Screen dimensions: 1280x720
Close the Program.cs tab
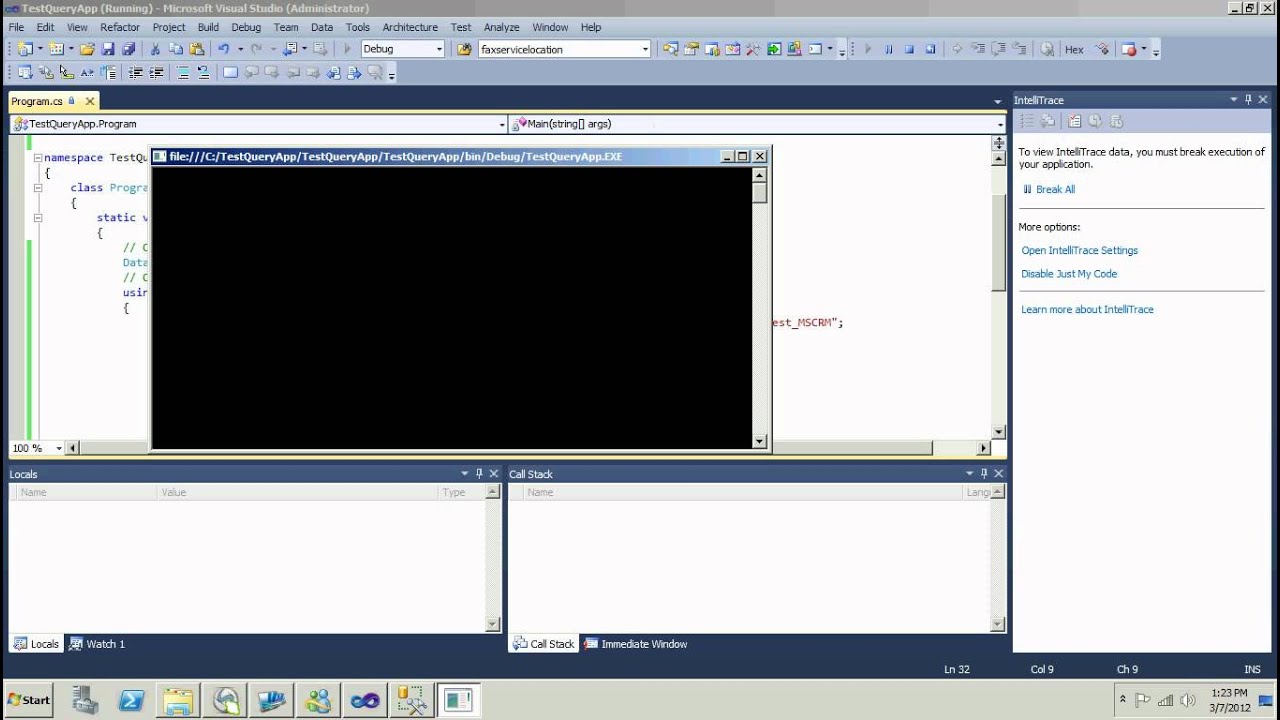click(90, 101)
